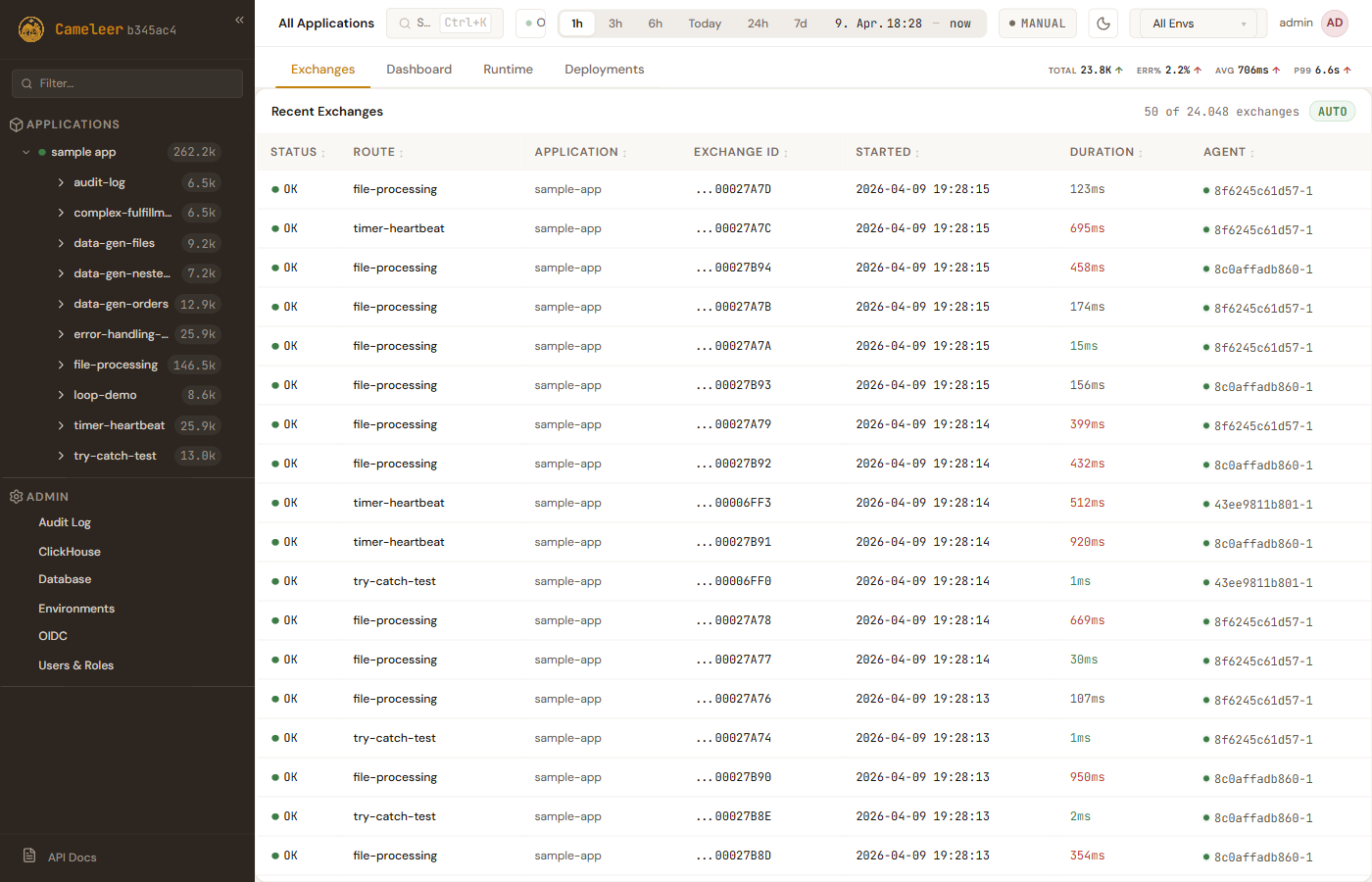The image size is (1372, 882).
Task: Select the 3h time range option
Action: (x=615, y=24)
